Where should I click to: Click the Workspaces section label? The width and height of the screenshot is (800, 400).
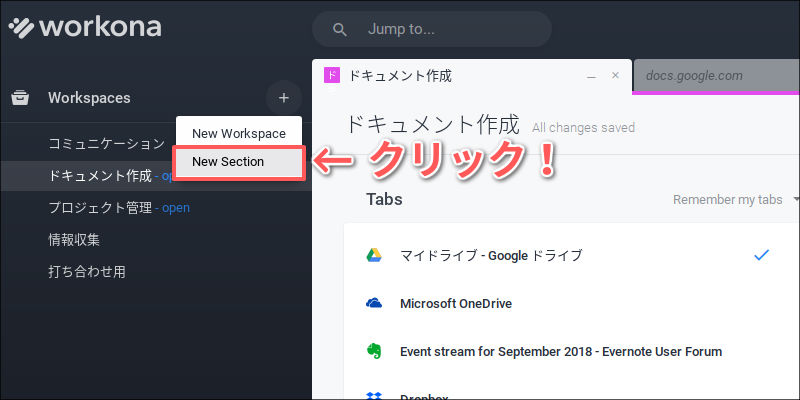[x=89, y=97]
